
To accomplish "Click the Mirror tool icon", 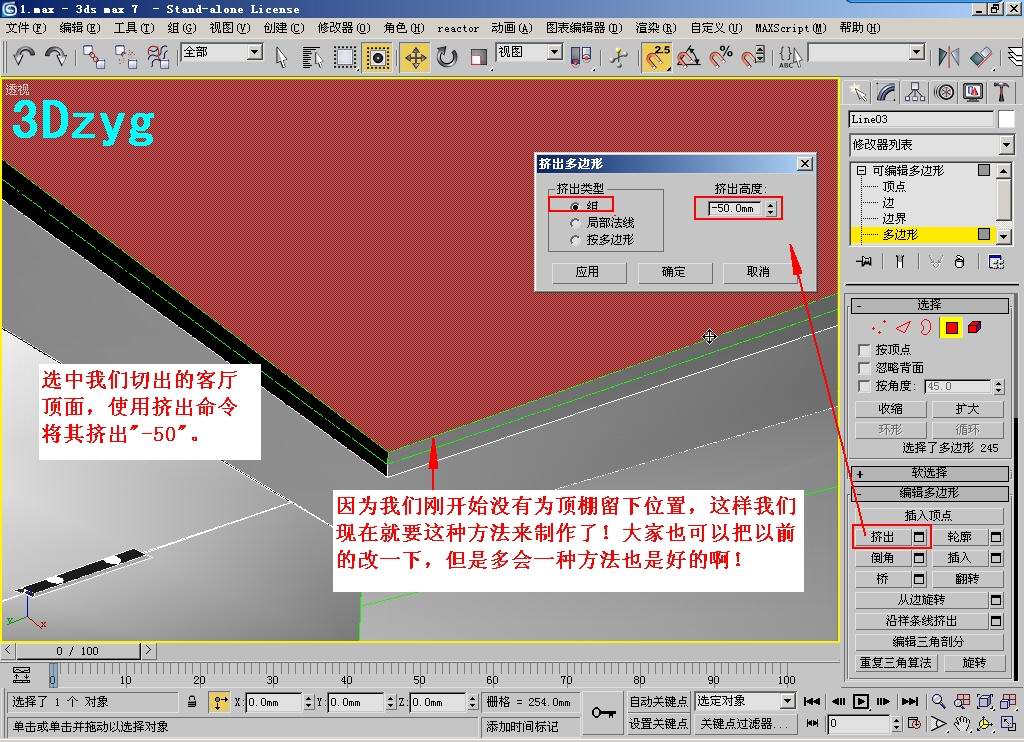I will pyautogui.click(x=948, y=57).
